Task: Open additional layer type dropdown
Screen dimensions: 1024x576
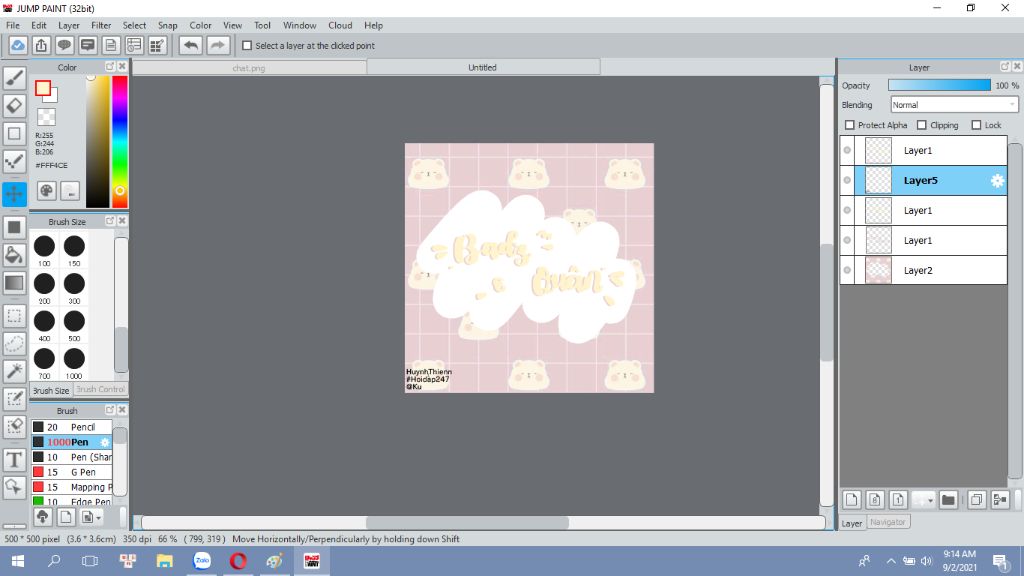Action: click(923, 500)
